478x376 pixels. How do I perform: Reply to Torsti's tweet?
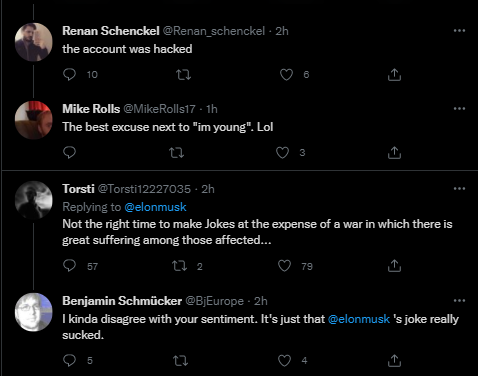(69, 266)
